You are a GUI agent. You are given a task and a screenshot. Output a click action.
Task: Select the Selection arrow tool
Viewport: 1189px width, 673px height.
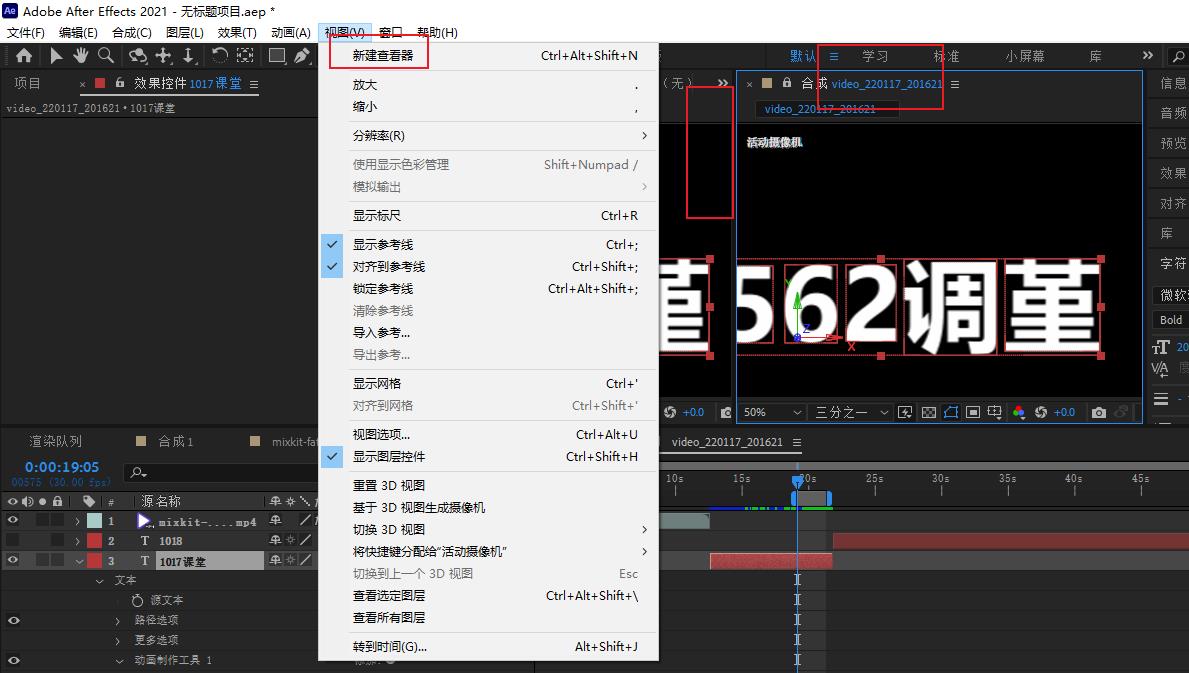click(56, 55)
